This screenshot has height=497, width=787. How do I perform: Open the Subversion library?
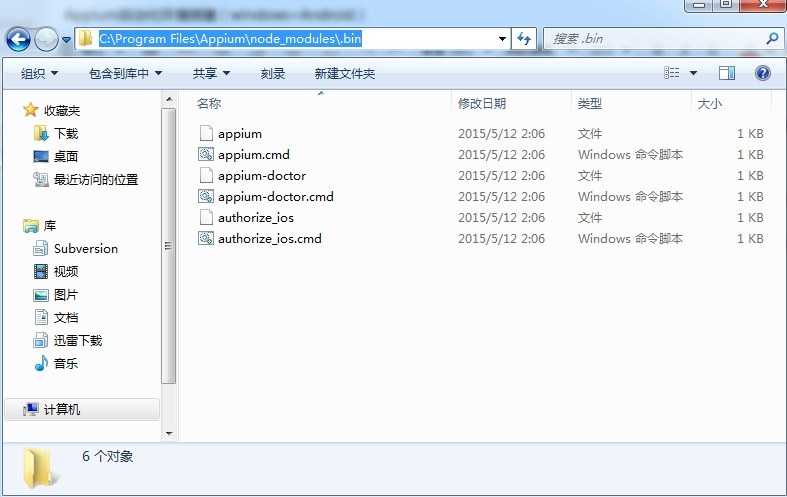point(86,248)
